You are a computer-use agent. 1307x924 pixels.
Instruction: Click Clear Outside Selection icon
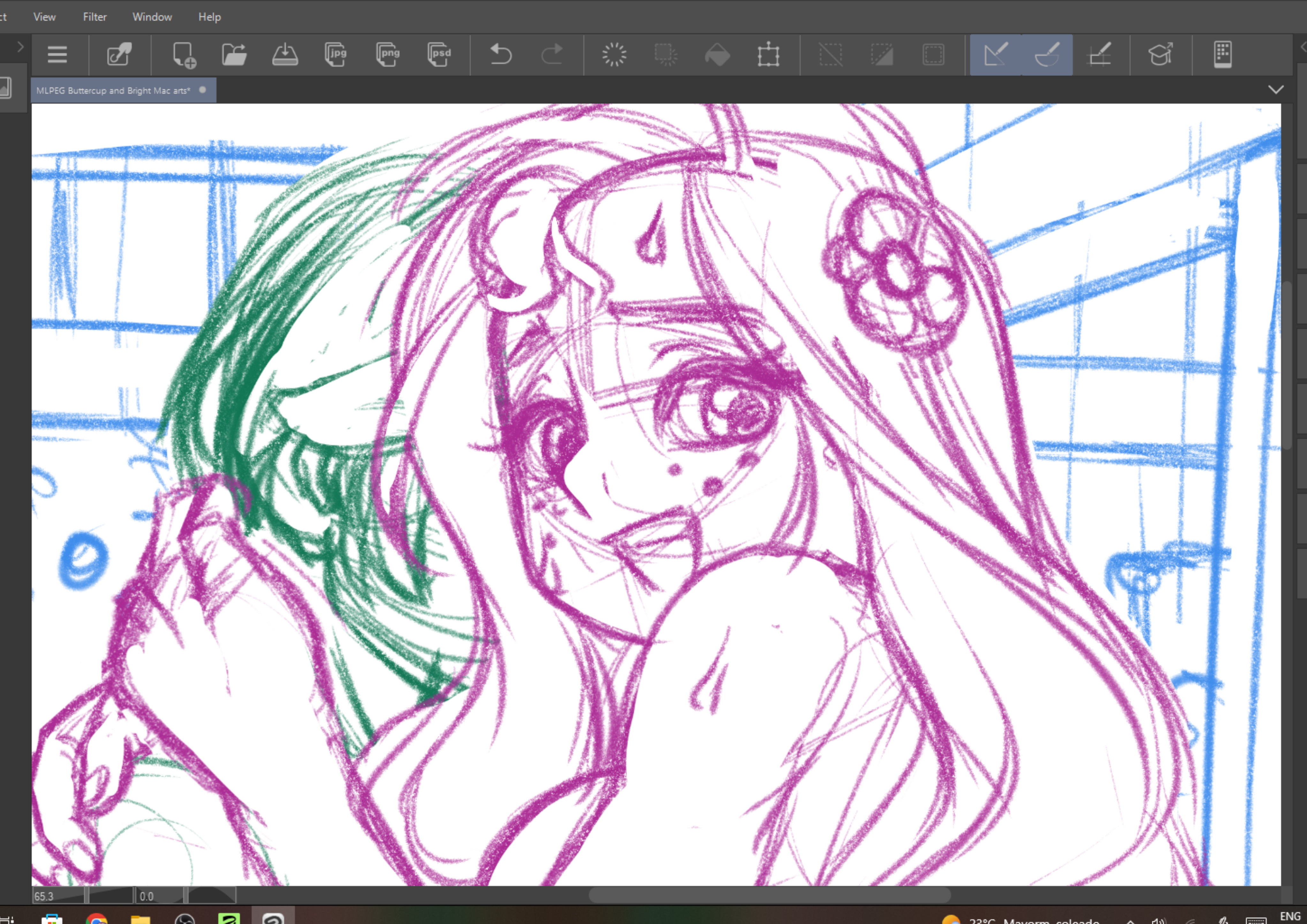point(665,55)
